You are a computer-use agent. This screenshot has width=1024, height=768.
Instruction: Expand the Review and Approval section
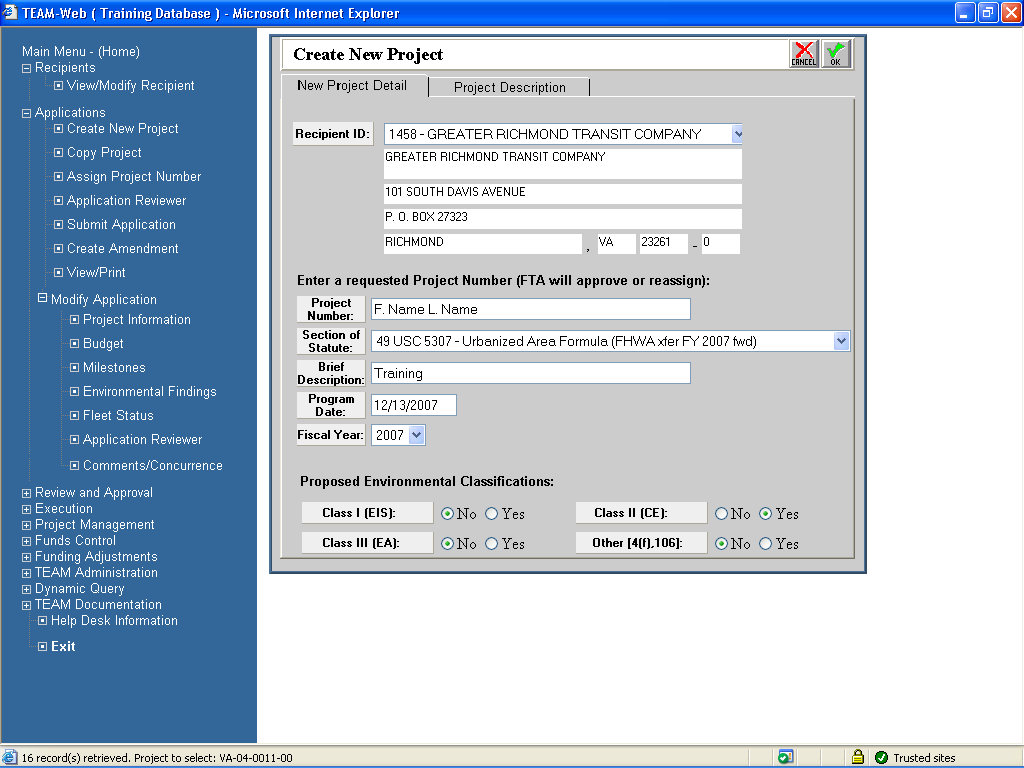click(x=26, y=493)
